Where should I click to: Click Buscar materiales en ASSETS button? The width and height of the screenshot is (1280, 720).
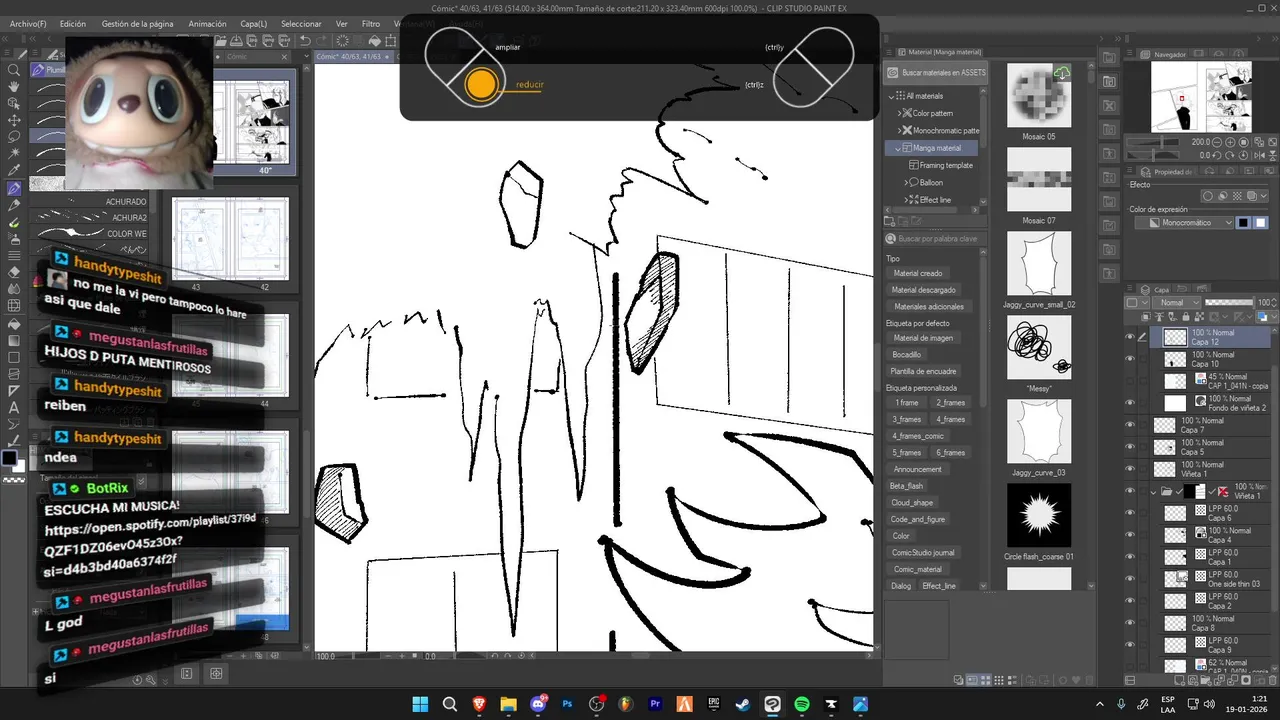coord(935,73)
